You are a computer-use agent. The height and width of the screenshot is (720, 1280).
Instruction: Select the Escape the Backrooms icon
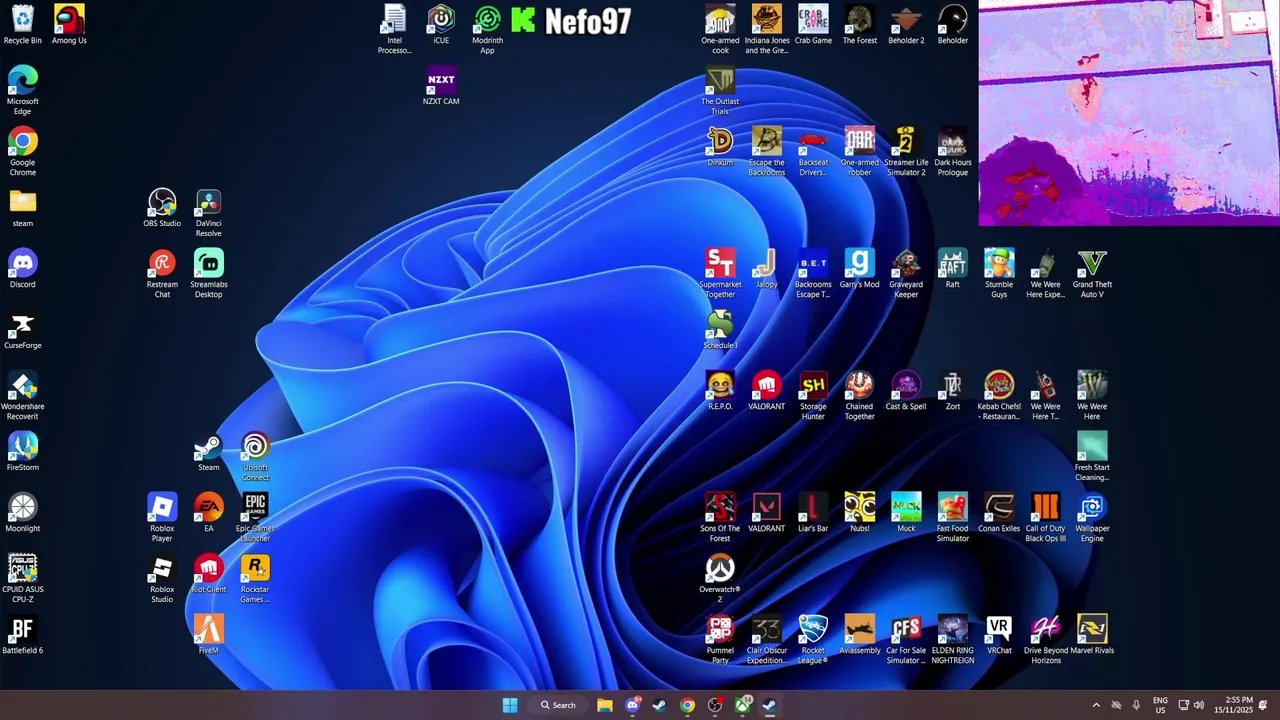[767, 151]
